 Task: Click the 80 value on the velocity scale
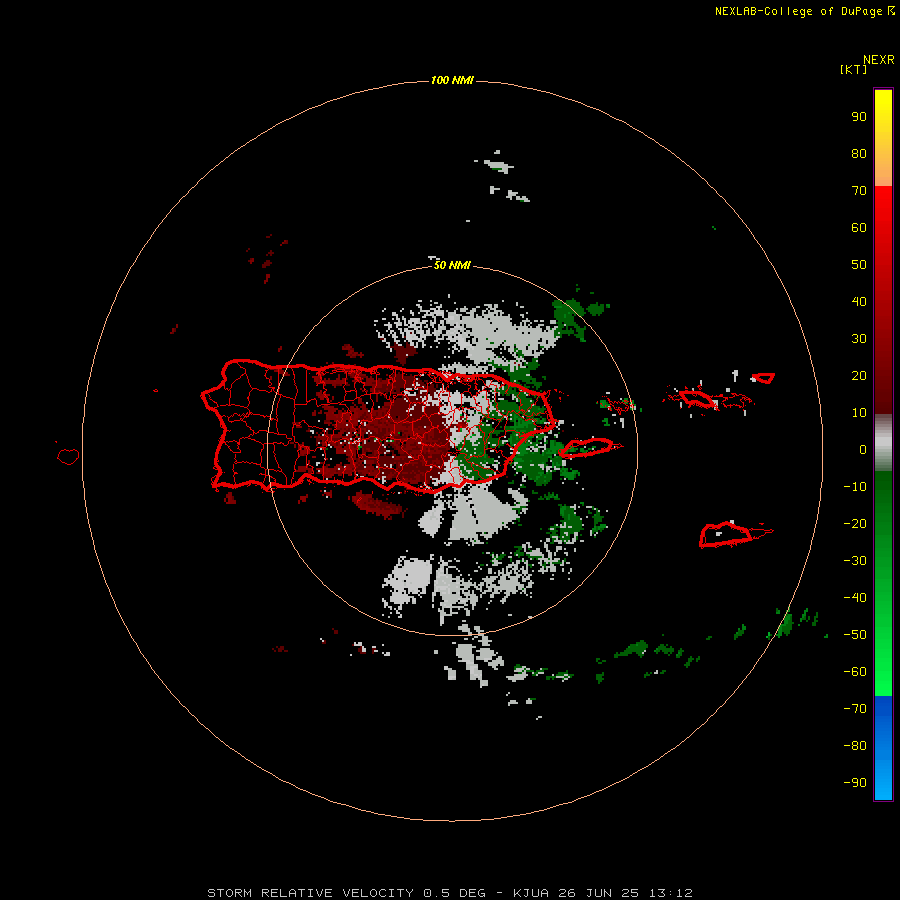[859, 153]
